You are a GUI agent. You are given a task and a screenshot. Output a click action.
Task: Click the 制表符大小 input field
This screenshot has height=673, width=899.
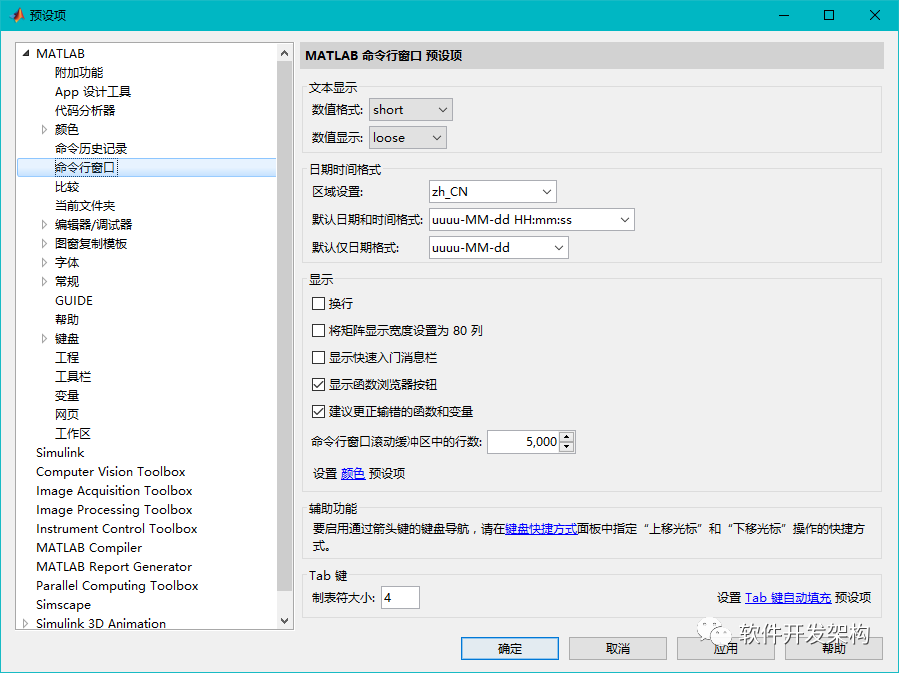[x=400, y=597]
